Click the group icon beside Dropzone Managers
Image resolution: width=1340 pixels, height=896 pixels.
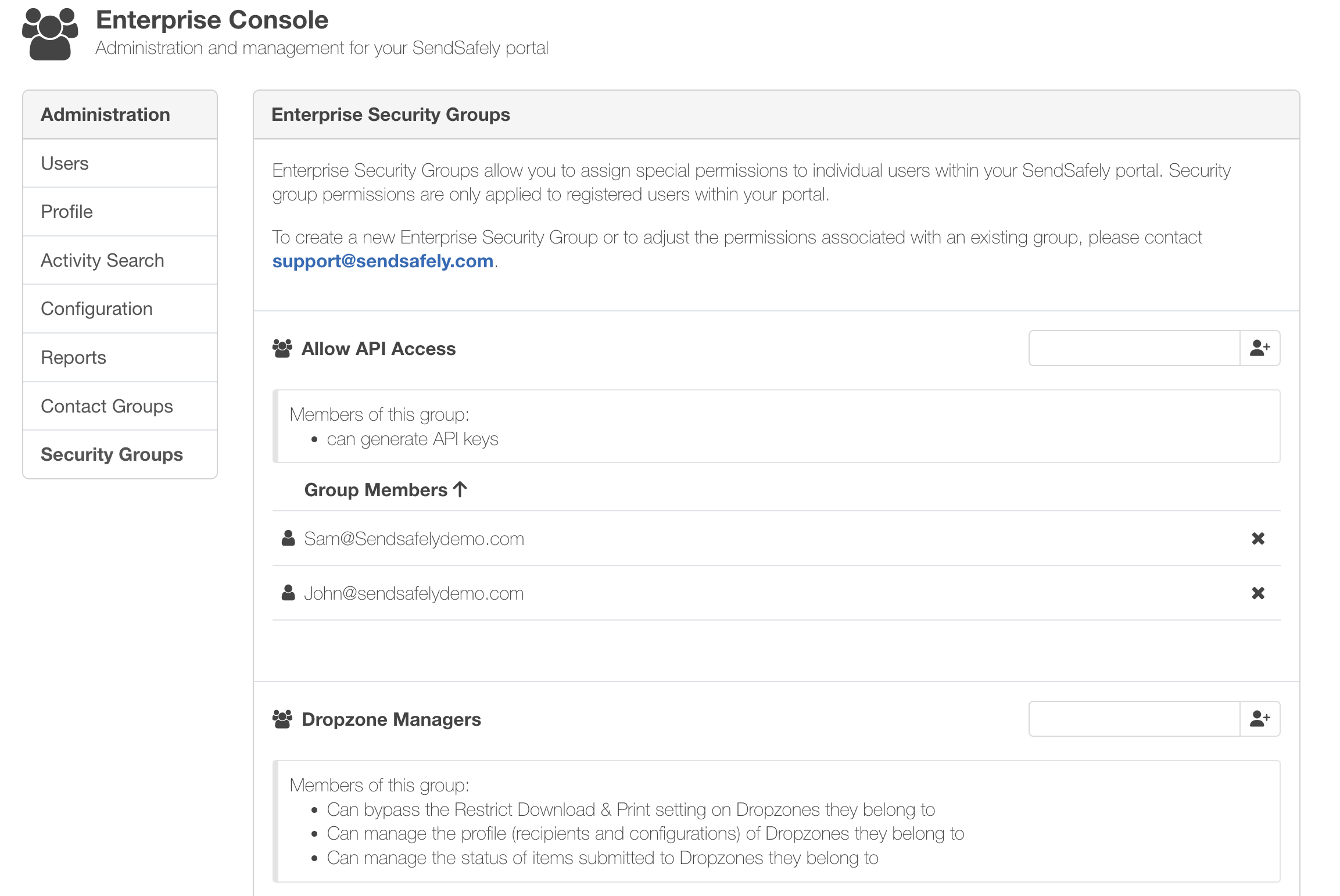(282, 719)
